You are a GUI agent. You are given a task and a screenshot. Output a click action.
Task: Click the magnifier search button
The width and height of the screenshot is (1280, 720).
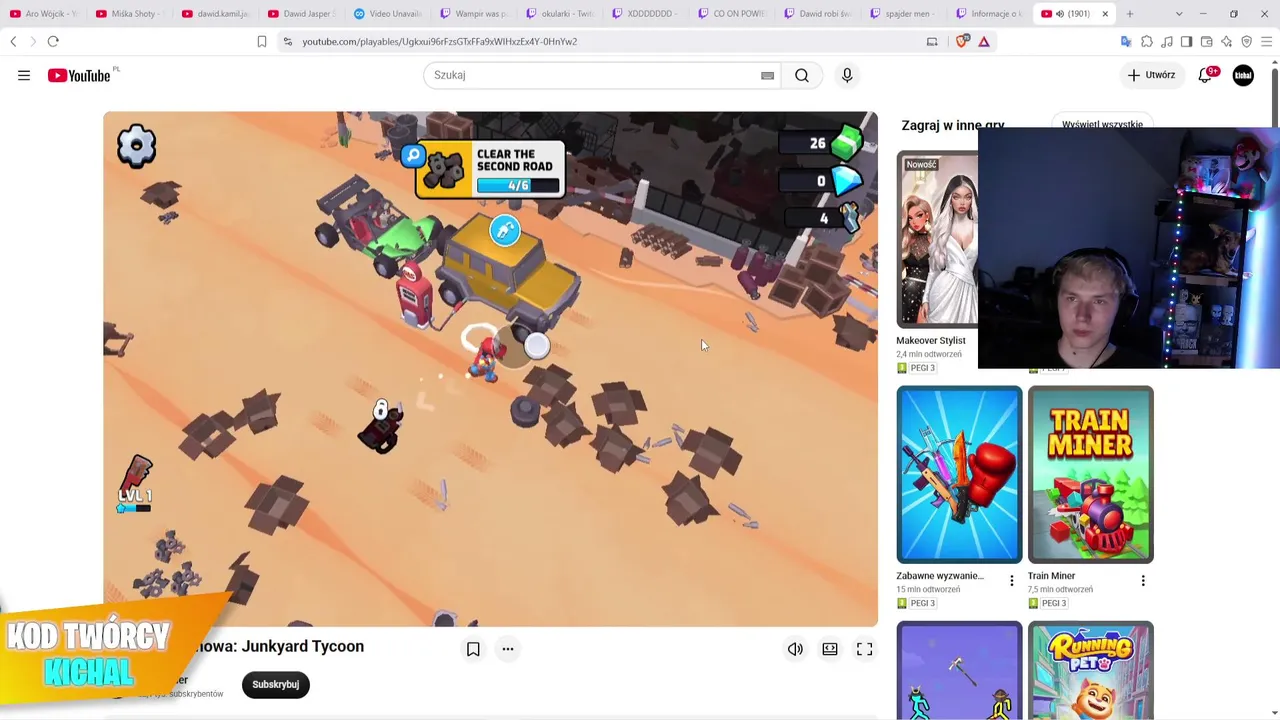click(x=802, y=75)
